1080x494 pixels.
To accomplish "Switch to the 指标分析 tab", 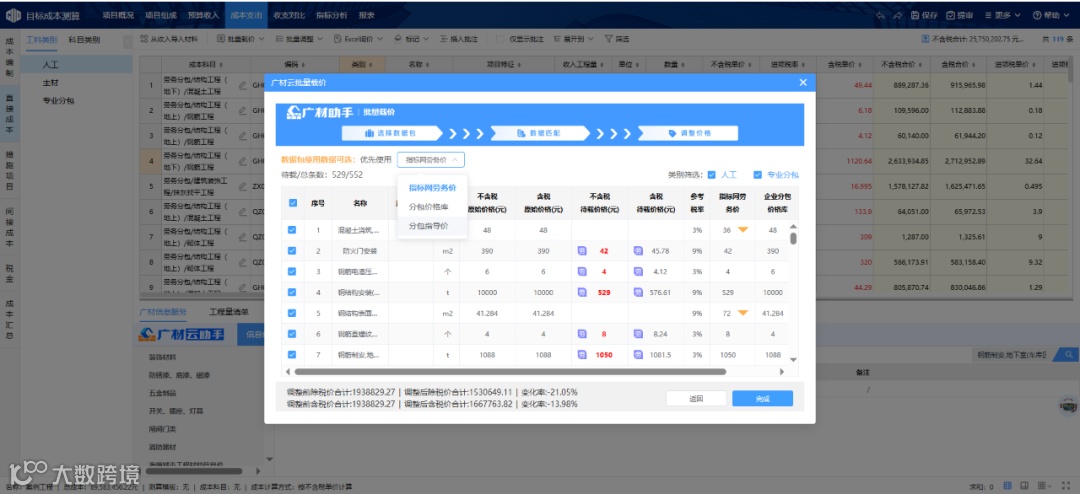I will tap(331, 14).
